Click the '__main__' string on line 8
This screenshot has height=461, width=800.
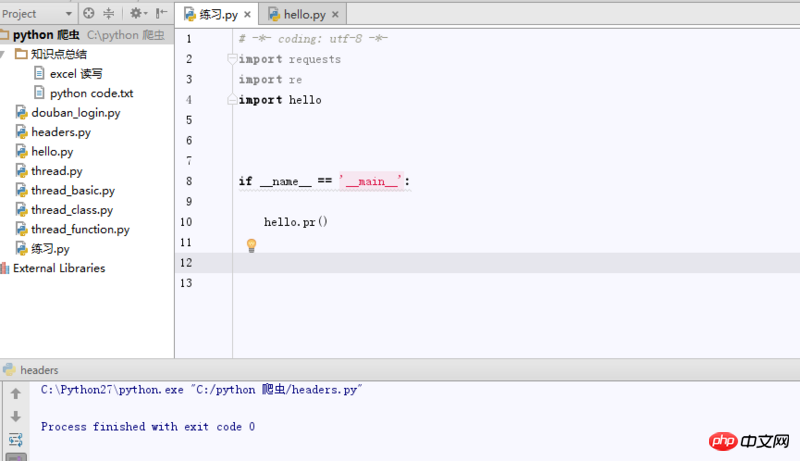pyautogui.click(x=371, y=182)
